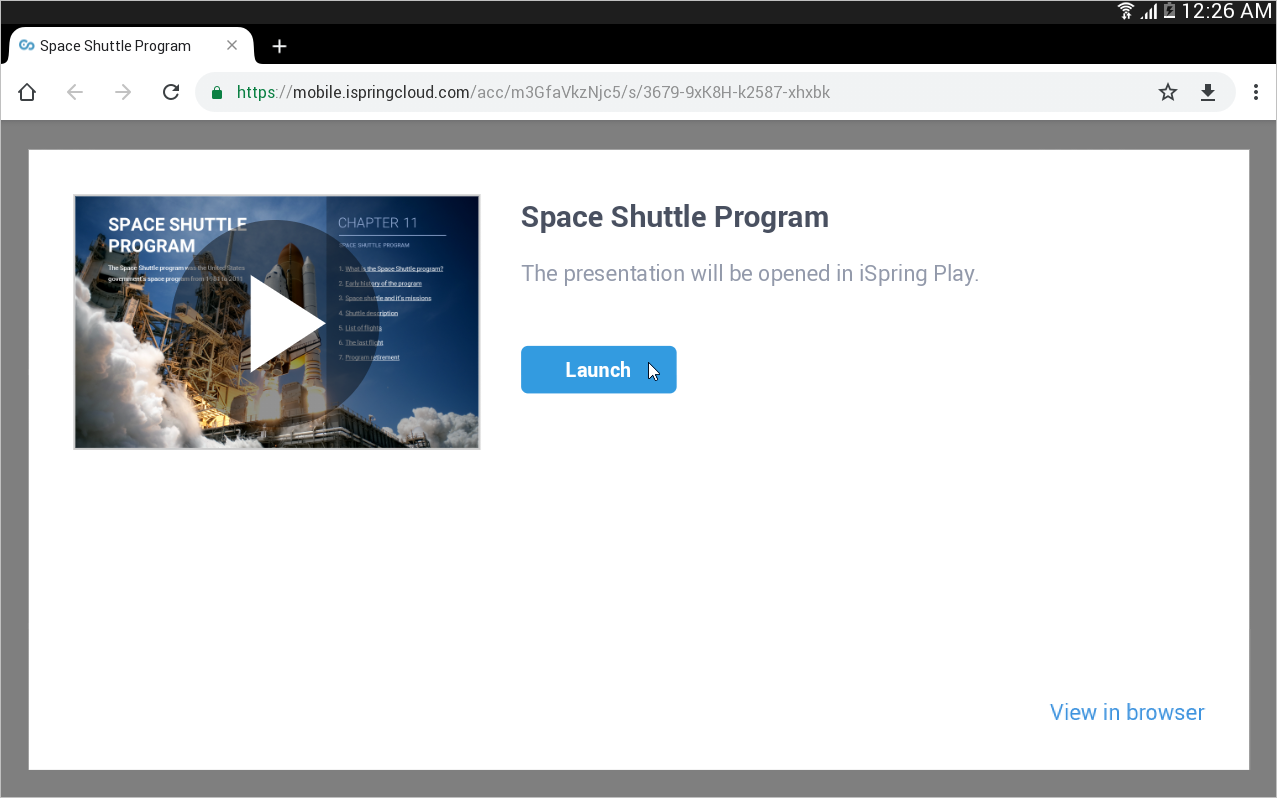Open the downloads icon in toolbar

click(1208, 92)
